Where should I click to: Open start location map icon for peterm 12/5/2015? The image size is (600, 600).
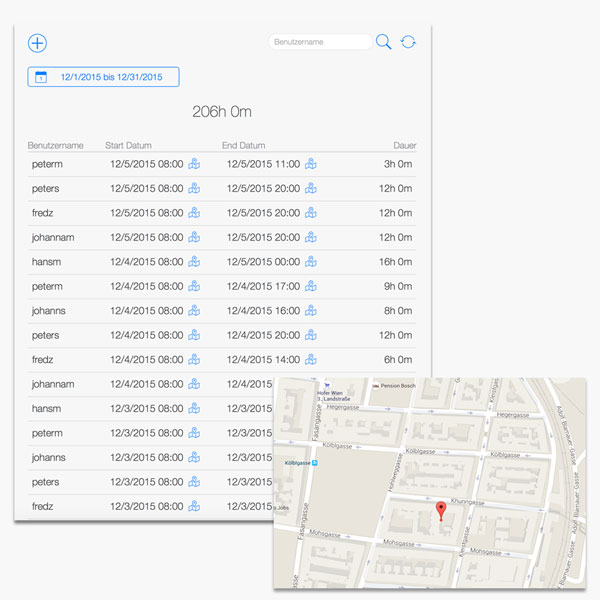click(x=194, y=164)
